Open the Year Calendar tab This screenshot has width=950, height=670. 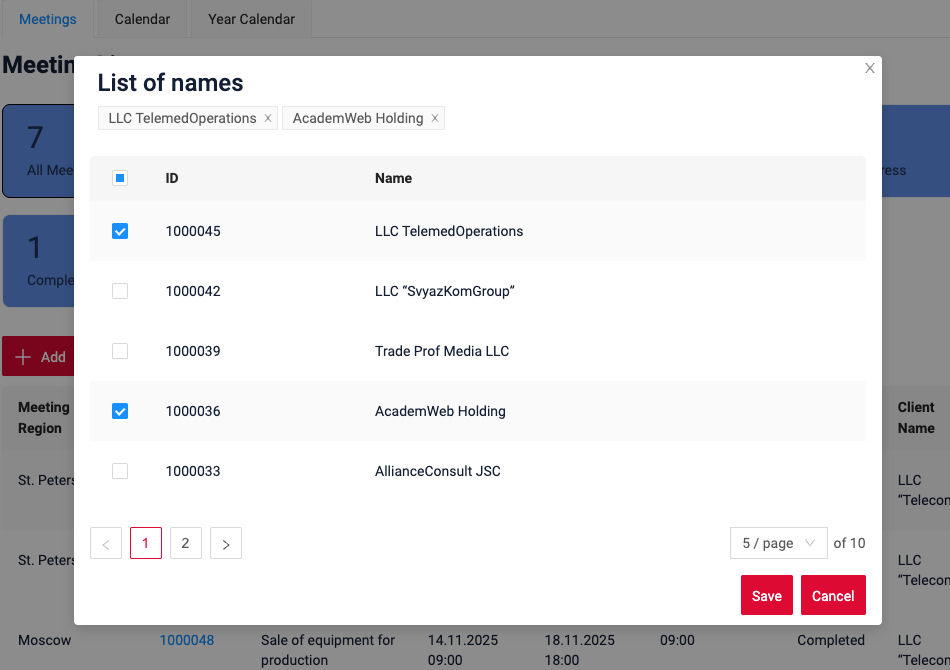[251, 19]
